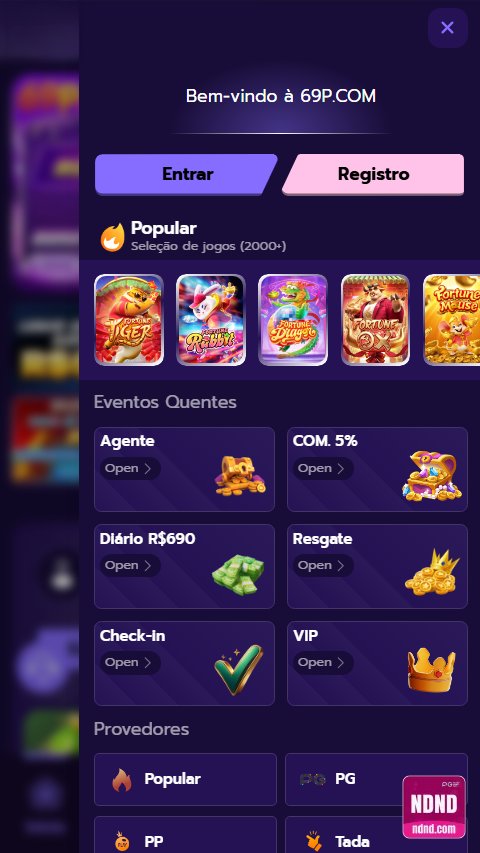480x853 pixels.
Task: Select the PG provider tab
Action: pyautogui.click(x=376, y=779)
